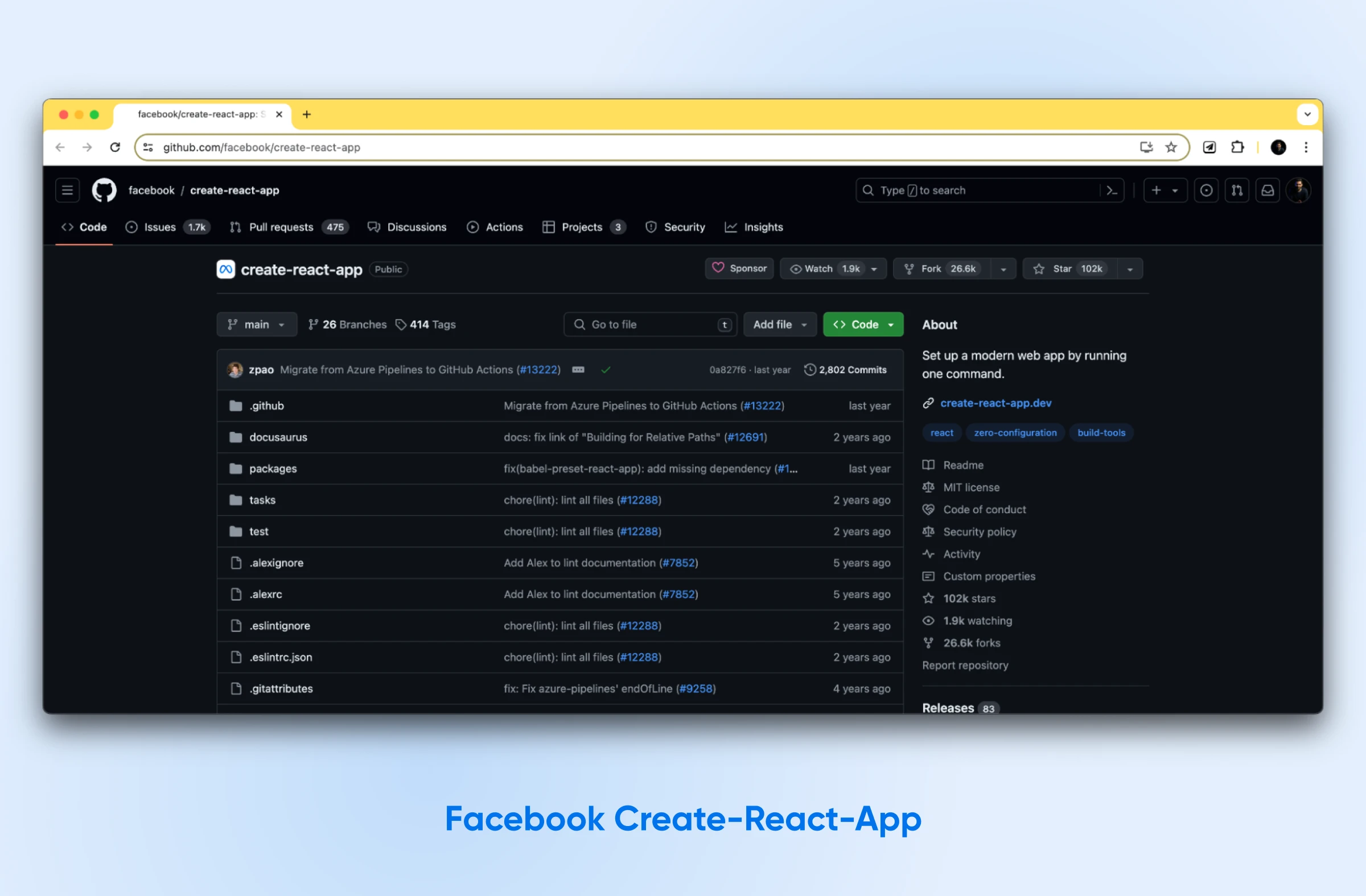
Task: Open the Releases section heading
Action: [947, 708]
